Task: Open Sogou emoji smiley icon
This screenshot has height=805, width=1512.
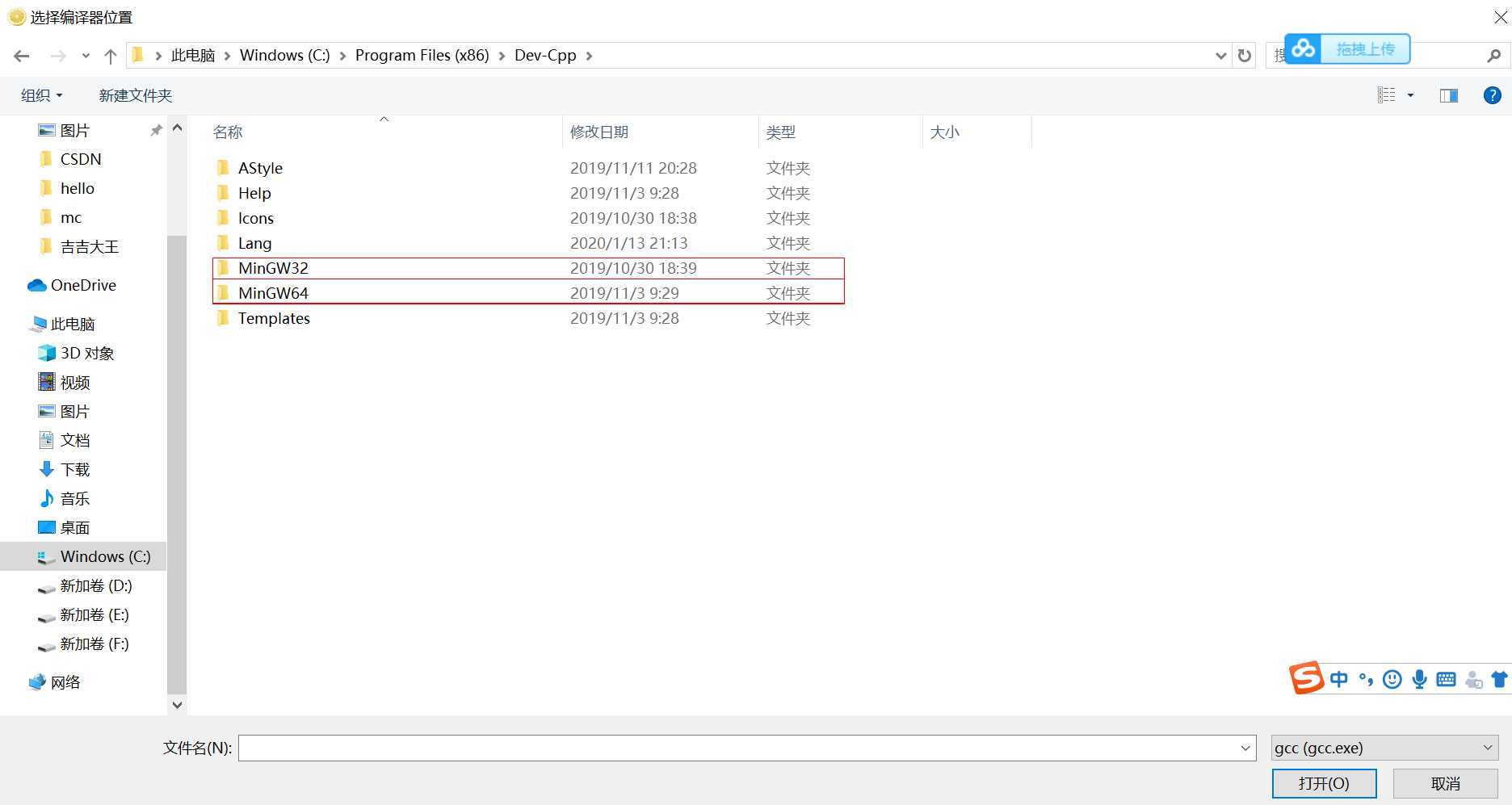Action: [x=1392, y=680]
